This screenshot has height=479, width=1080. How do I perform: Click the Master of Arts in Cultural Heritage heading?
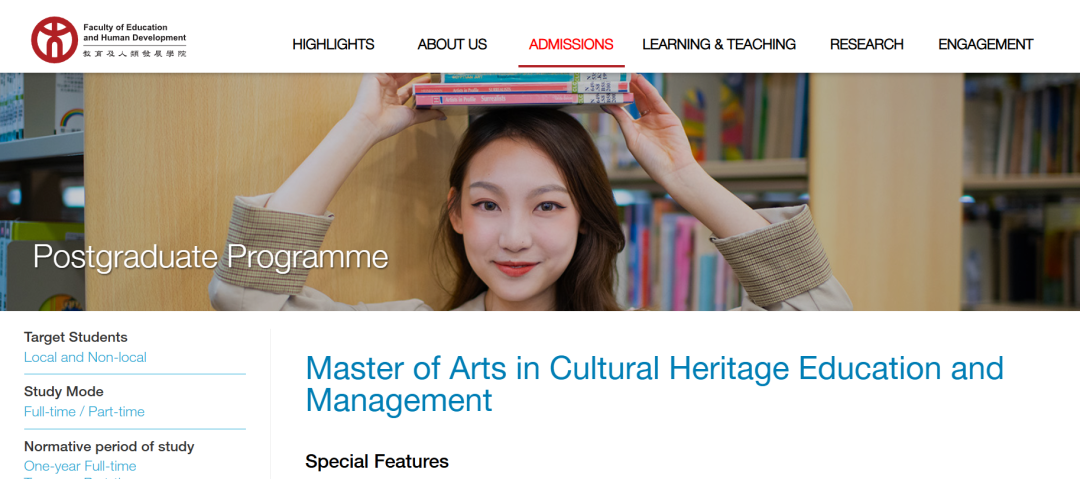click(654, 385)
